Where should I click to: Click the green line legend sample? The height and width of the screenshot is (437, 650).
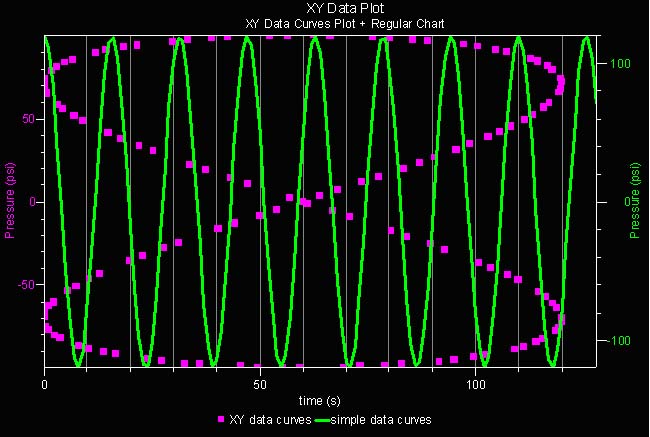326,420
